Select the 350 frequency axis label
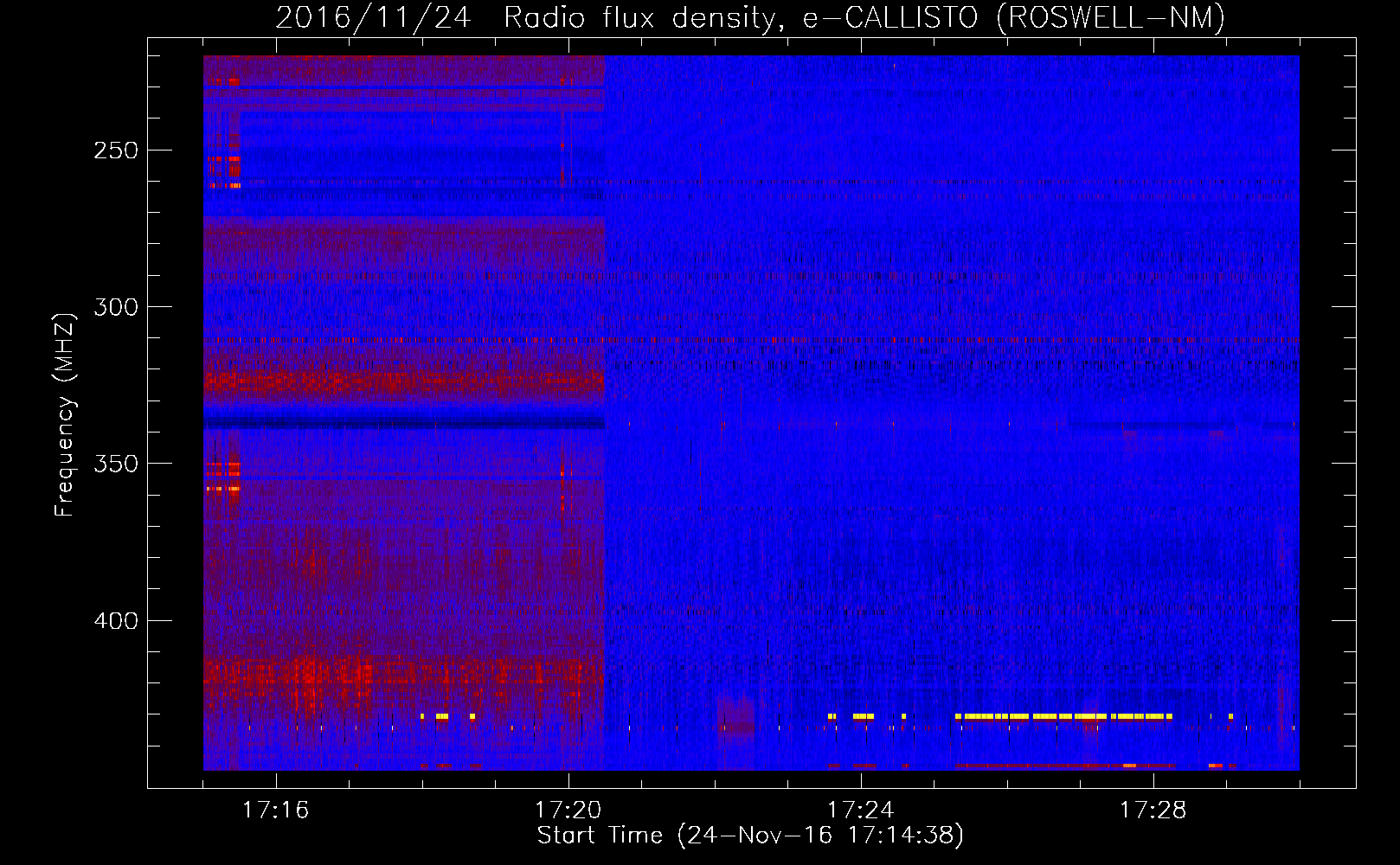Screen dimensions: 1400x865 click(x=116, y=464)
